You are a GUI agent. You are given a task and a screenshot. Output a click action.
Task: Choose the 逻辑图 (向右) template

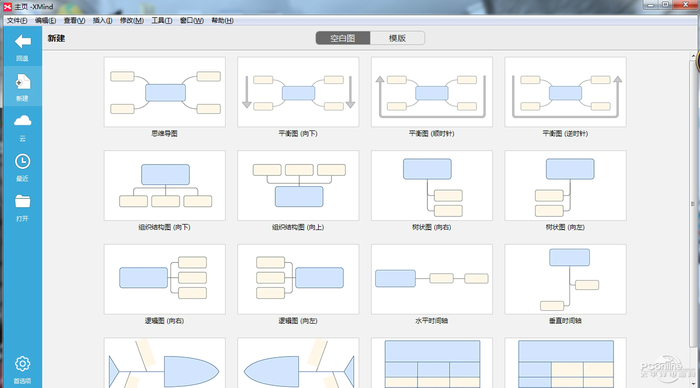pyautogui.click(x=165, y=279)
